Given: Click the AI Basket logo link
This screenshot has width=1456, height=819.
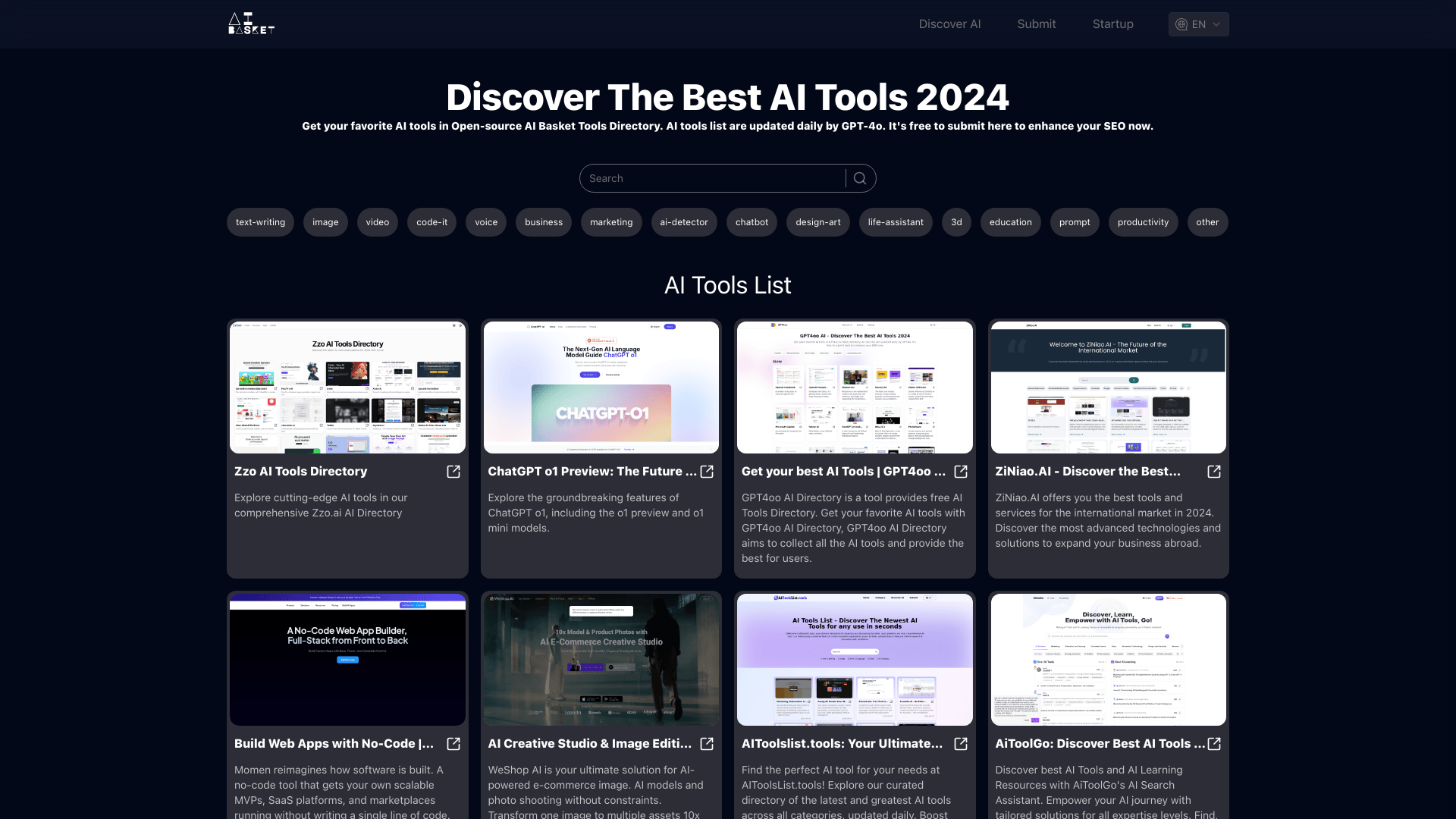Looking at the screenshot, I should pos(250,24).
